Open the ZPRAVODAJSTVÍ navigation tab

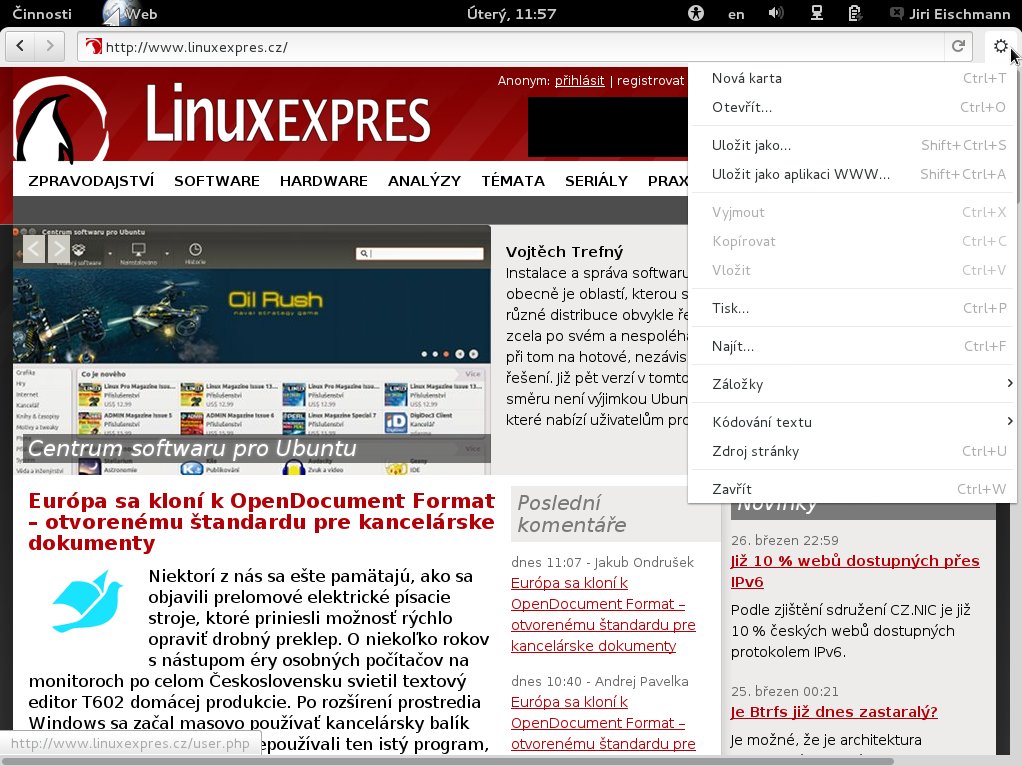click(x=91, y=181)
